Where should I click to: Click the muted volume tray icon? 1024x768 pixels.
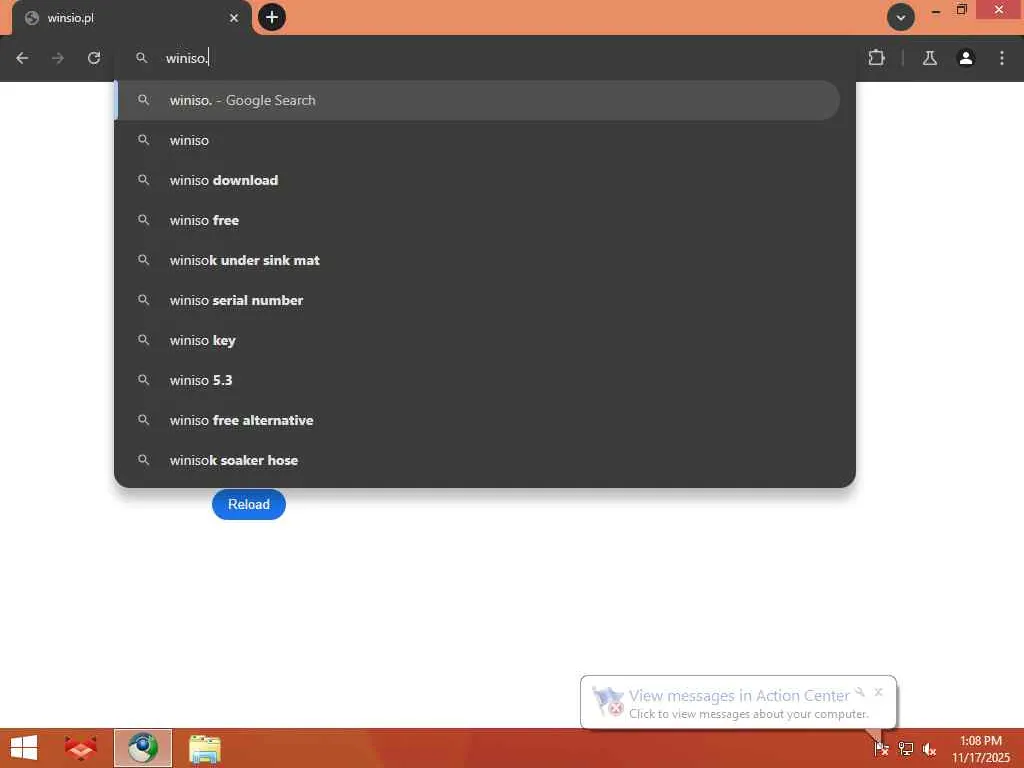929,748
